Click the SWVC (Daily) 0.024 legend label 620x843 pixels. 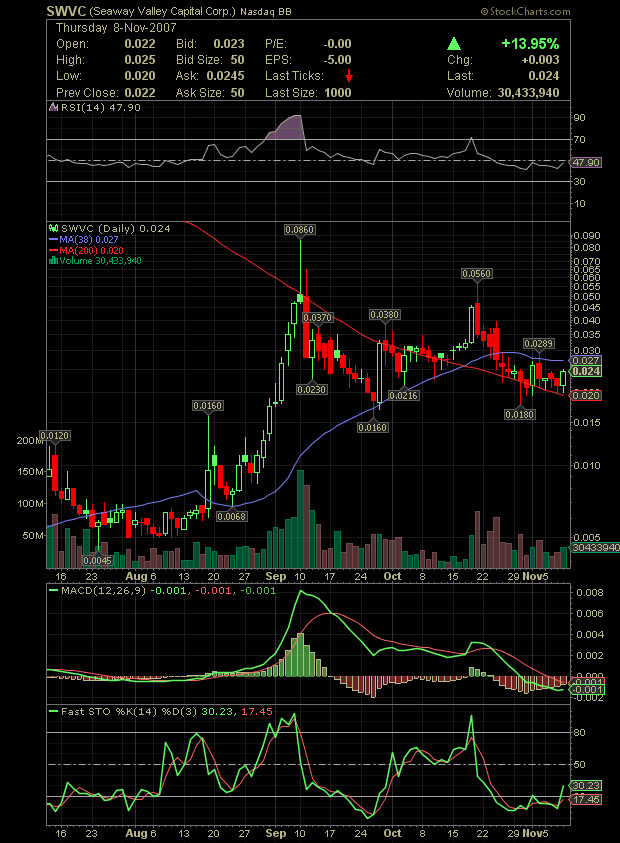[x=116, y=228]
